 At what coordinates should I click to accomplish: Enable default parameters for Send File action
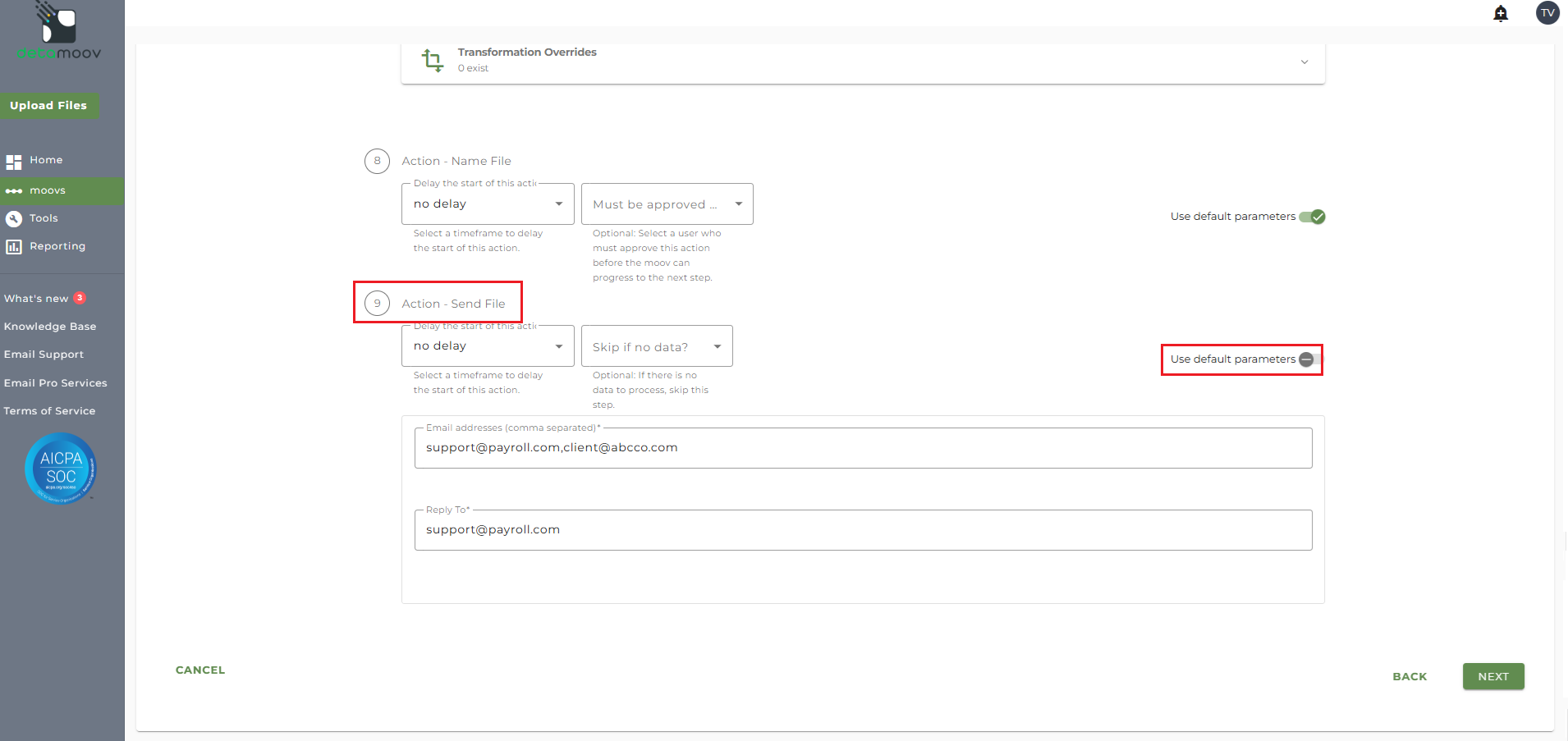coord(1310,359)
